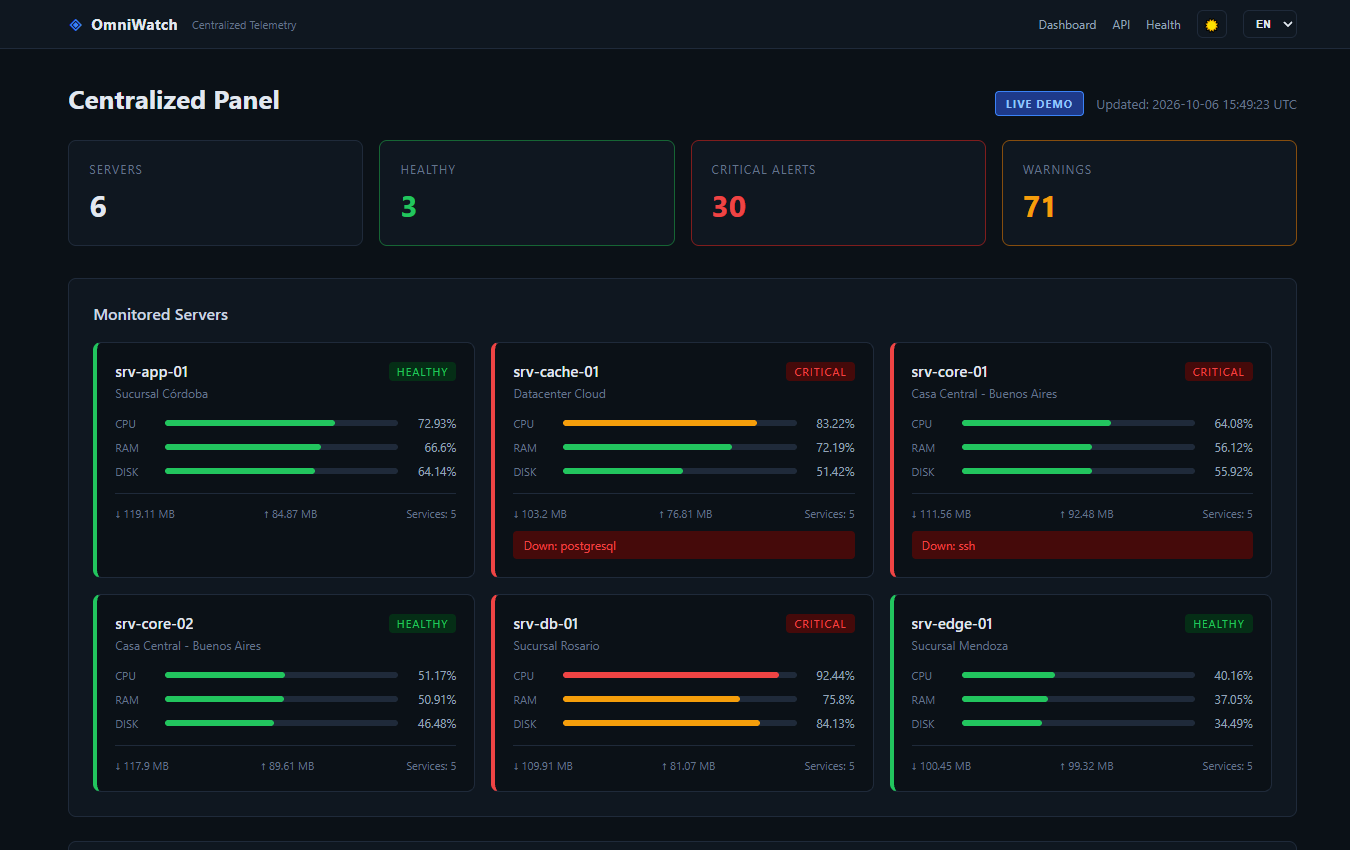Click the LIVE DEMO badge

1039,104
